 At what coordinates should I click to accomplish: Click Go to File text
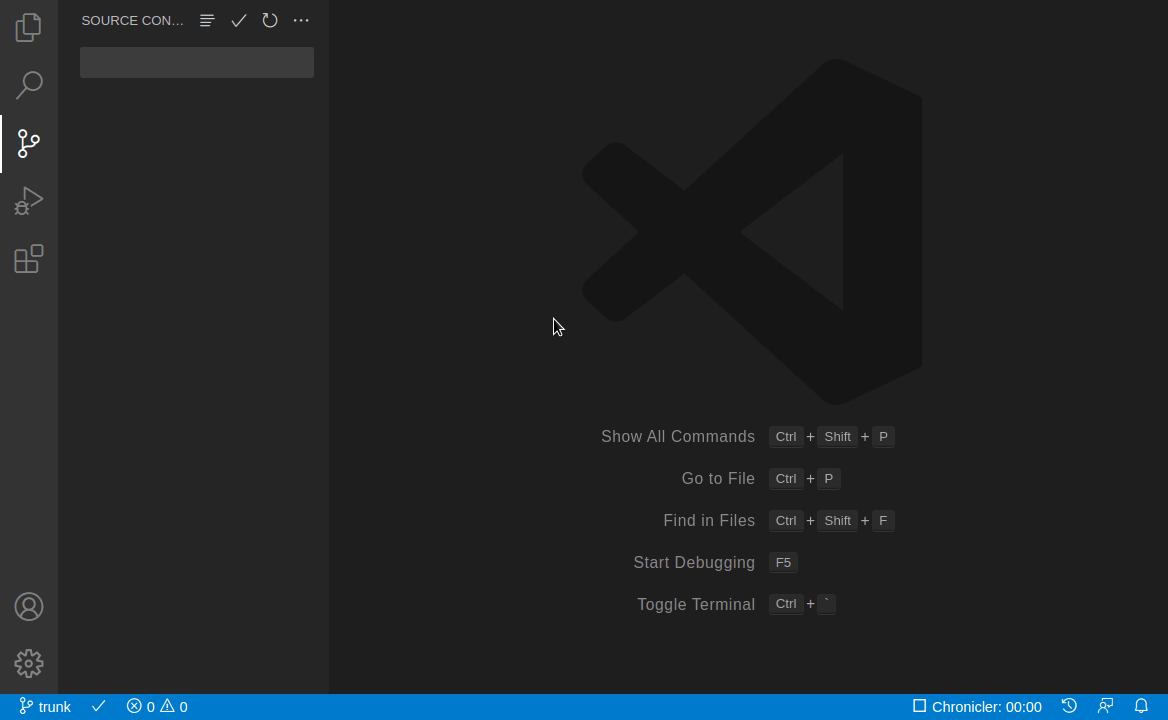point(718,479)
